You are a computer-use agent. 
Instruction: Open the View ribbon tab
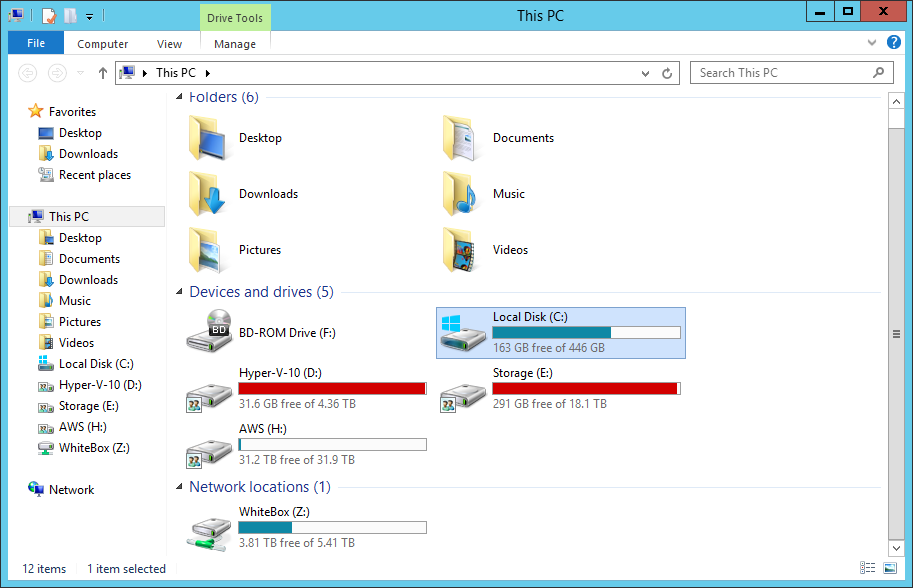169,44
